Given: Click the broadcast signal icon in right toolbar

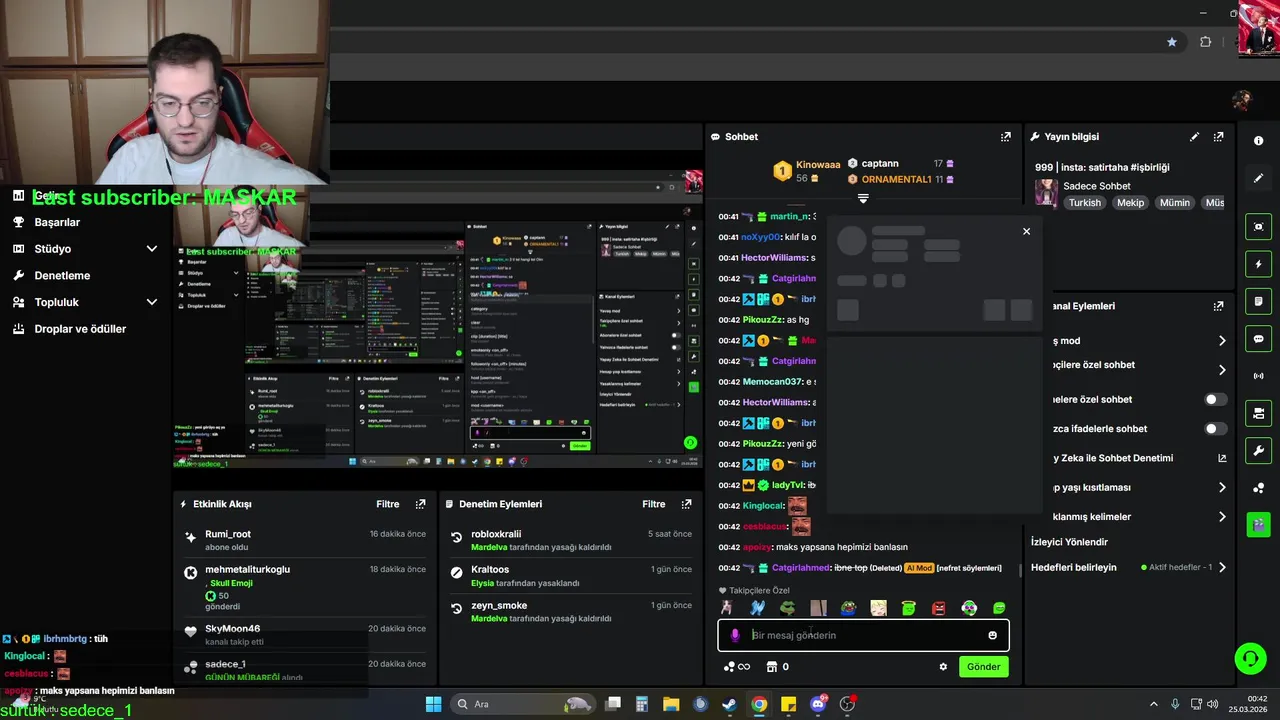Looking at the screenshot, I should [x=1258, y=376].
